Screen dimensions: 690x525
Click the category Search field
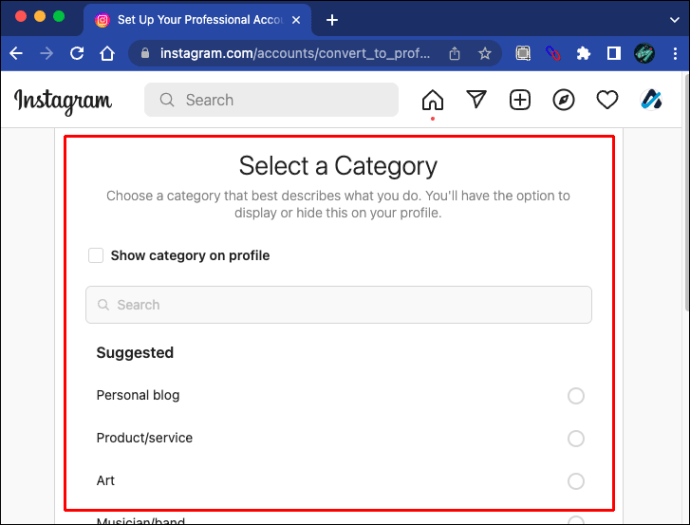pos(338,305)
